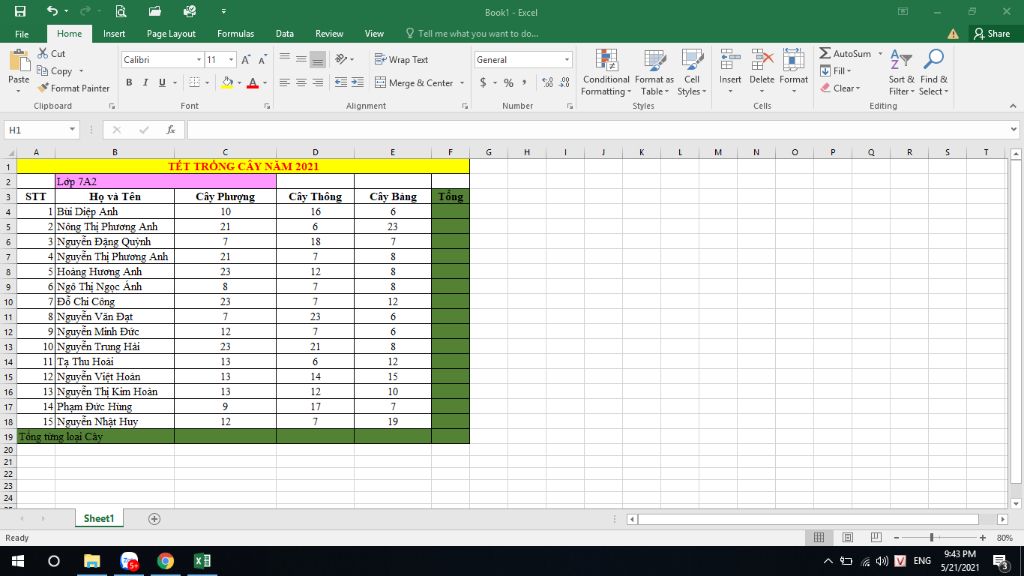Choose the Orientation text rotation icon

point(341,59)
